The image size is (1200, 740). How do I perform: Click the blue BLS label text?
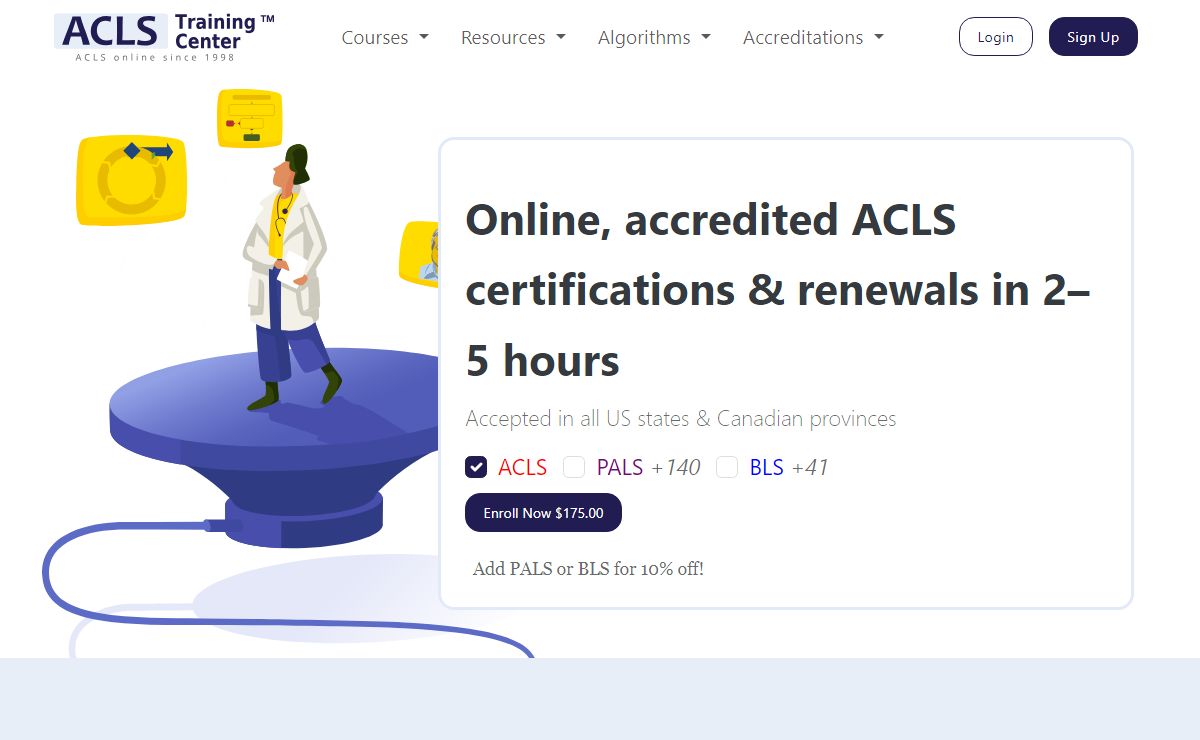(767, 467)
